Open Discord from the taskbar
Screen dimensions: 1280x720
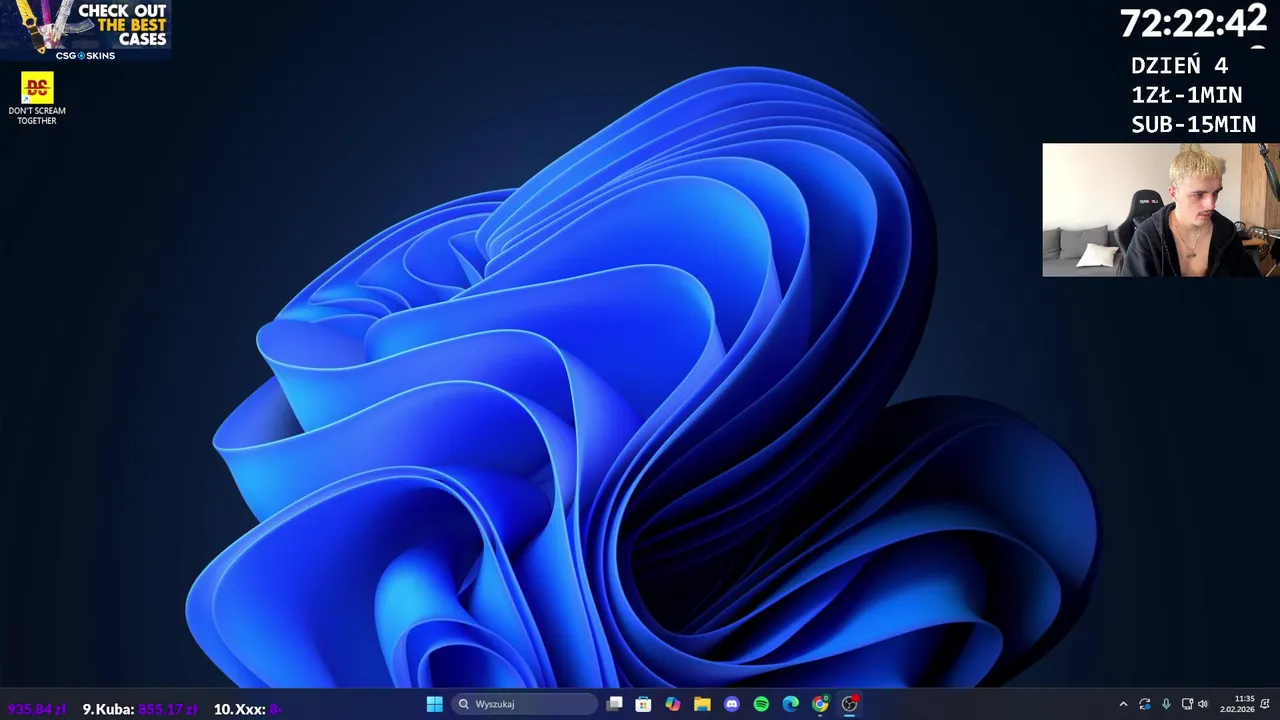[732, 704]
